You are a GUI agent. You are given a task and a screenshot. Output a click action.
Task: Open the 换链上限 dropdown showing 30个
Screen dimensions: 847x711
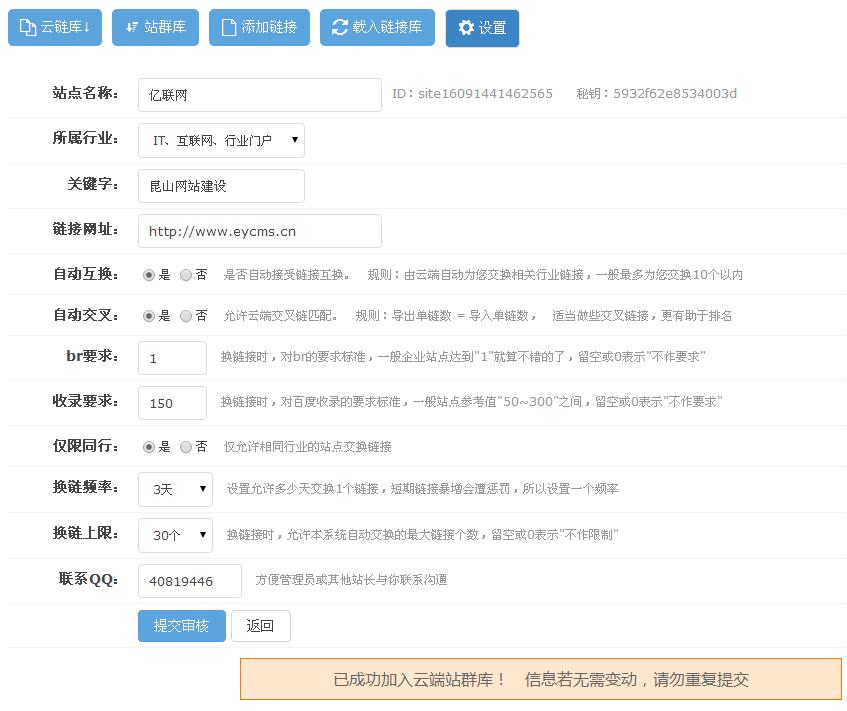[175, 535]
